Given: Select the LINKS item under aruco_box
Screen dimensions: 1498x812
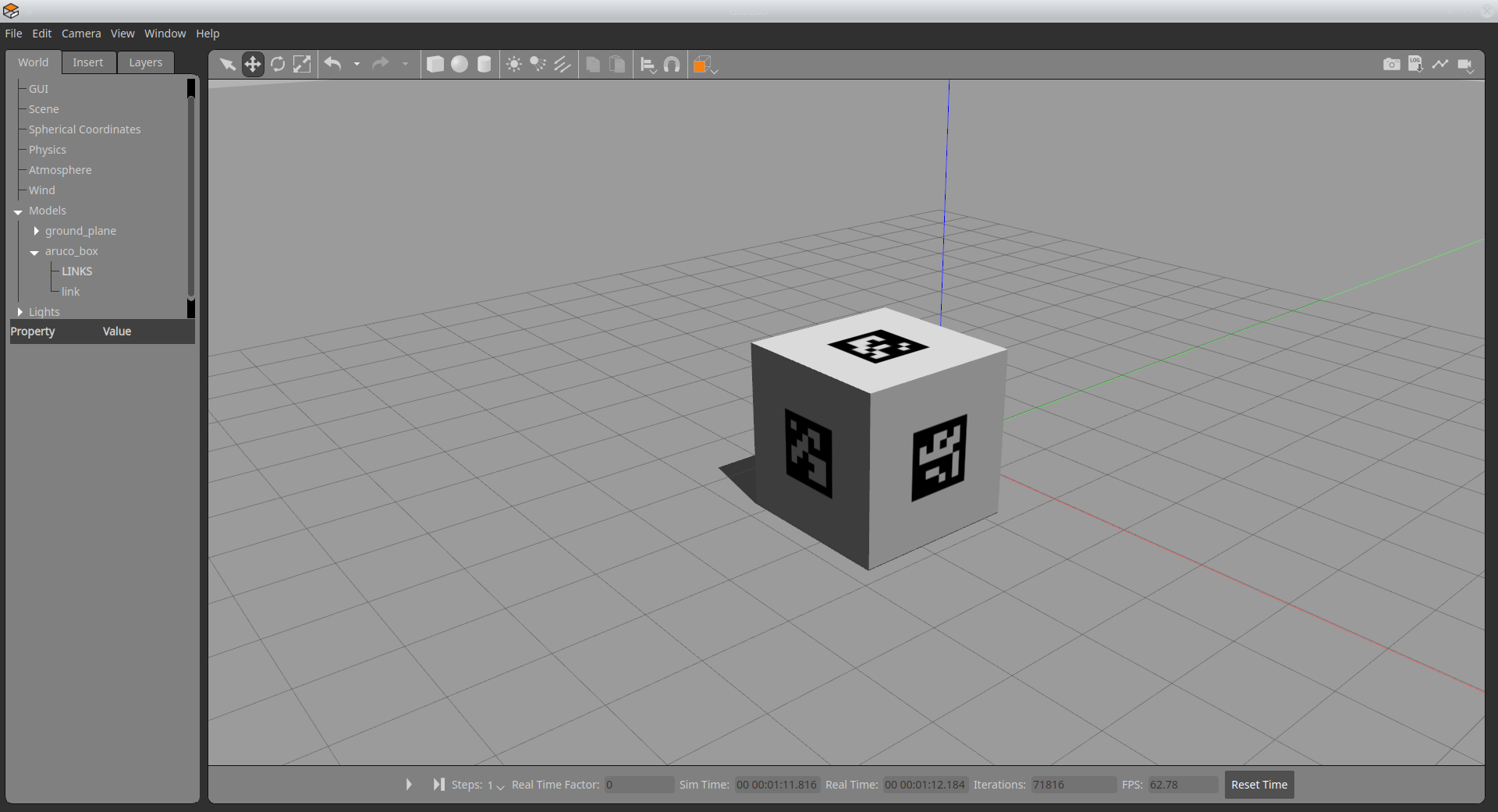Looking at the screenshot, I should (x=77, y=271).
